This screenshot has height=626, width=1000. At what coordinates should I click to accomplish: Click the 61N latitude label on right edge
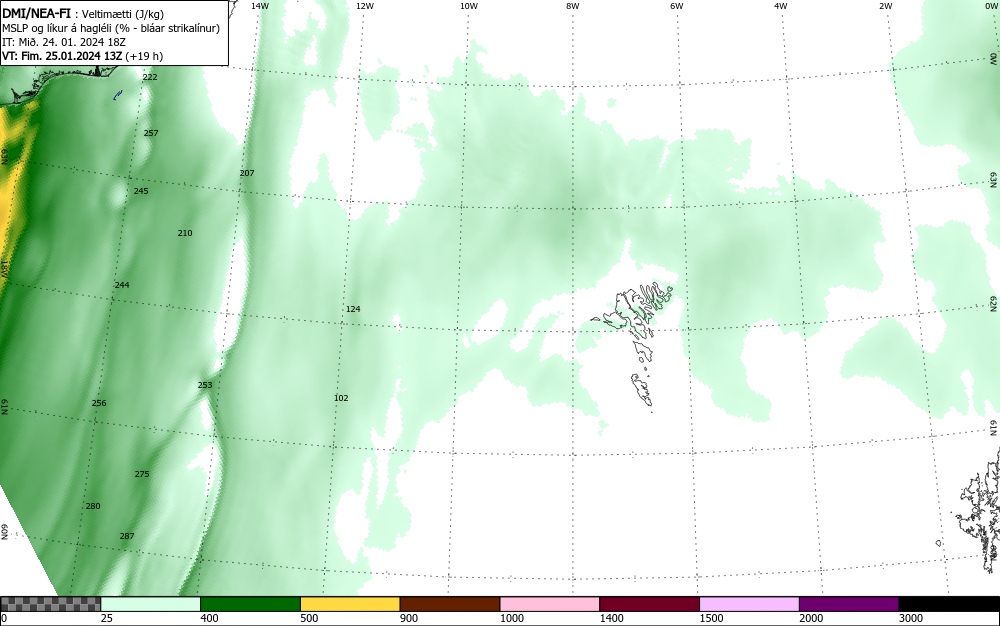(x=994, y=428)
